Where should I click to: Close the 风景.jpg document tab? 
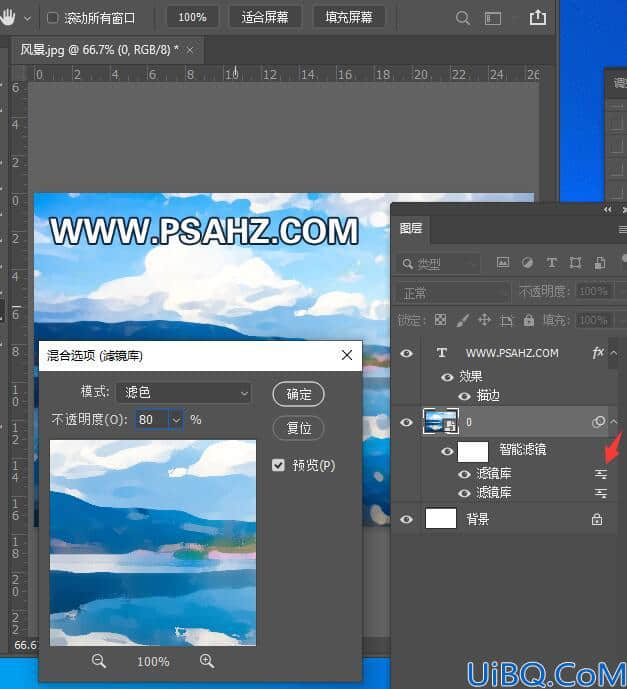[190, 51]
